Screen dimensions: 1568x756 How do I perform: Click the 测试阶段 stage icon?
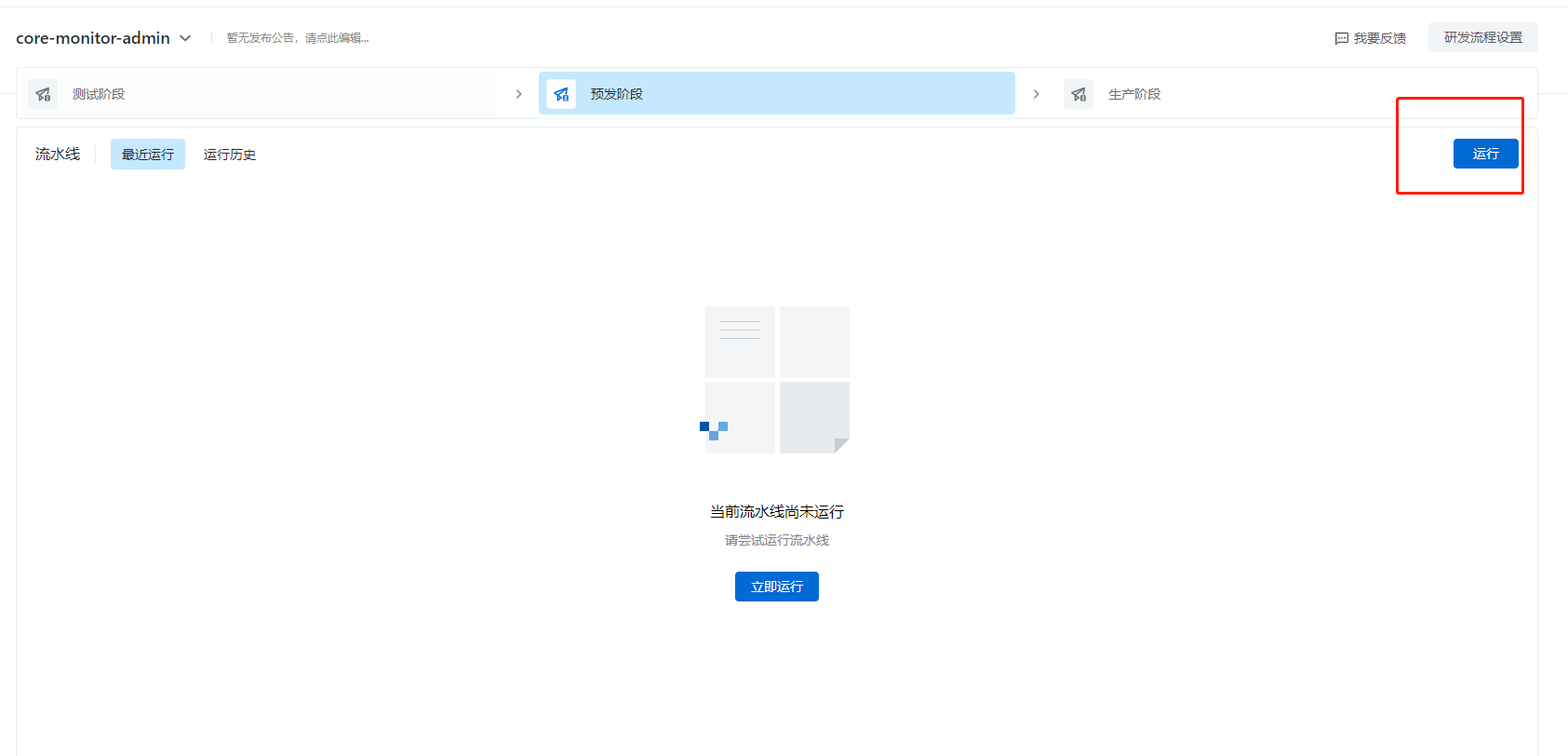pyautogui.click(x=43, y=94)
